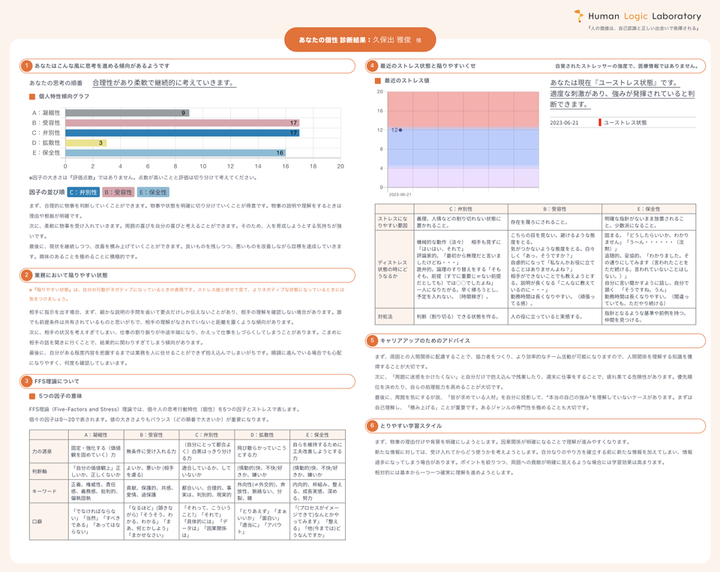Click underlined text あなたは現在「ユーストレス状態」です

pos(615,83)
